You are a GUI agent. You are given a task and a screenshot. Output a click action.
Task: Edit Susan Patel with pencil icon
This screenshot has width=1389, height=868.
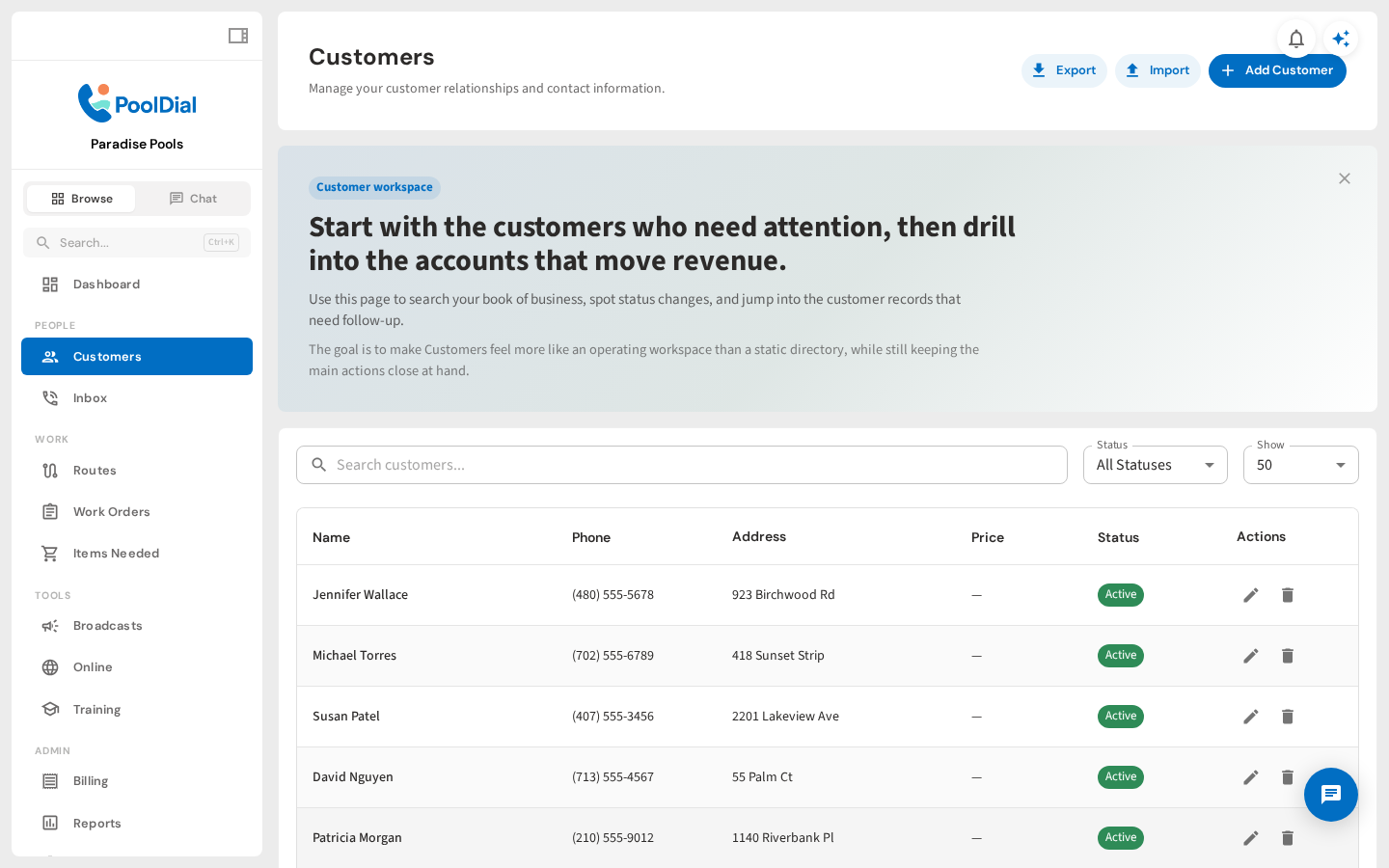[x=1251, y=717]
